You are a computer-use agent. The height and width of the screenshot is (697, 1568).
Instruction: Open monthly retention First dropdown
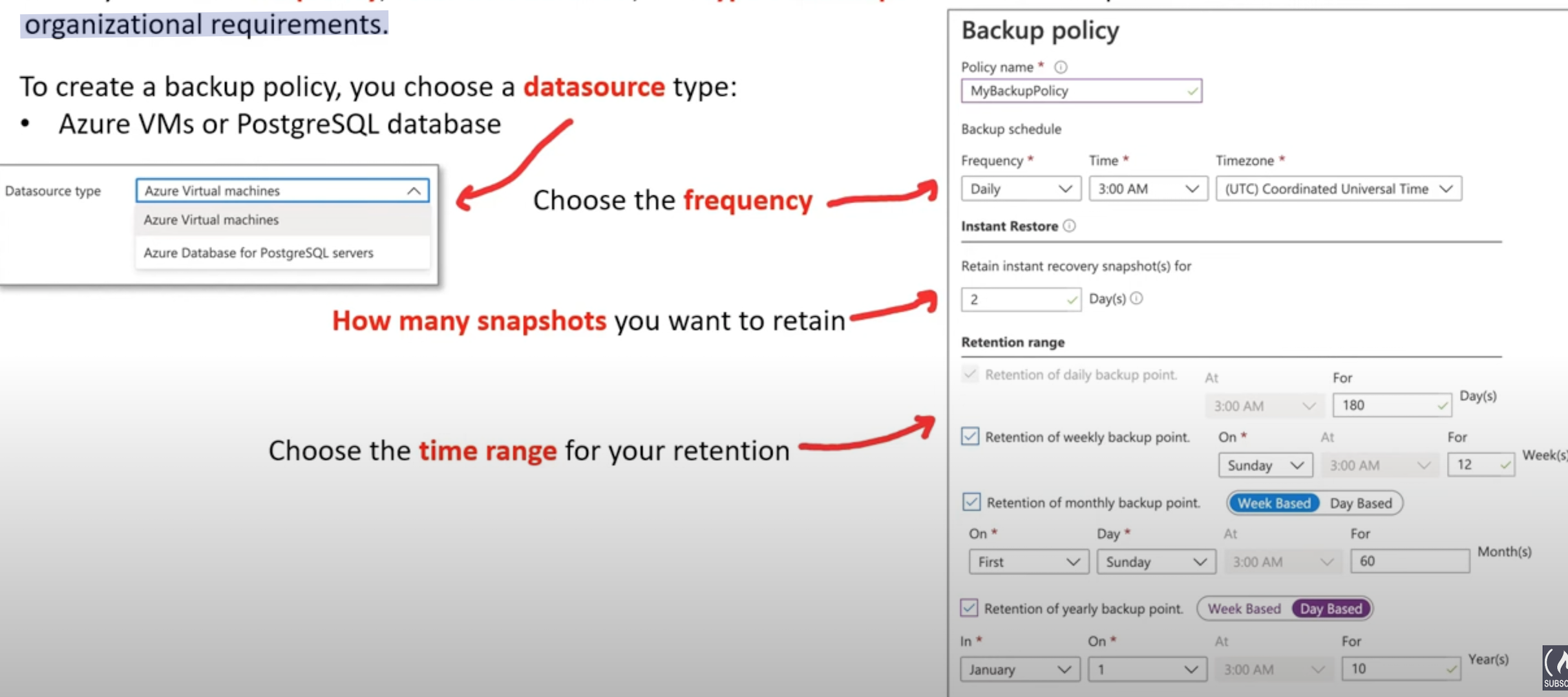point(1028,562)
